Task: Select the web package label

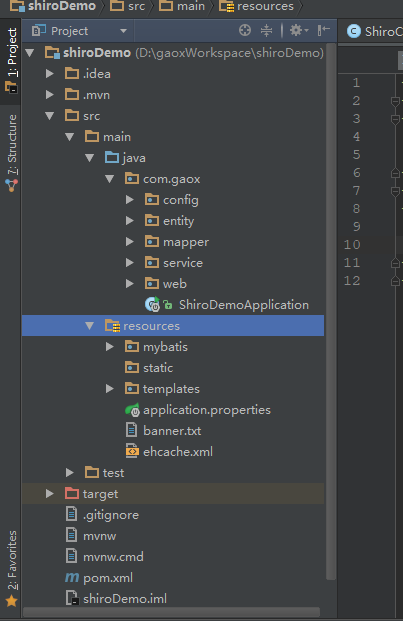Action: coord(175,284)
